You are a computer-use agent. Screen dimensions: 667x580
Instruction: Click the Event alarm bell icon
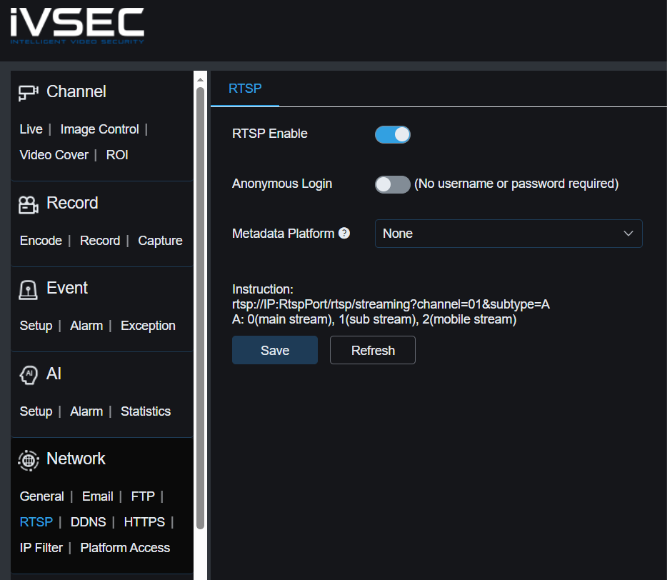(x=28, y=290)
